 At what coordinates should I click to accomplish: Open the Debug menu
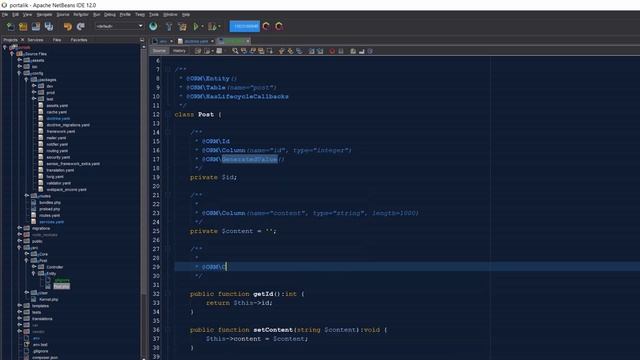pyautogui.click(x=110, y=15)
